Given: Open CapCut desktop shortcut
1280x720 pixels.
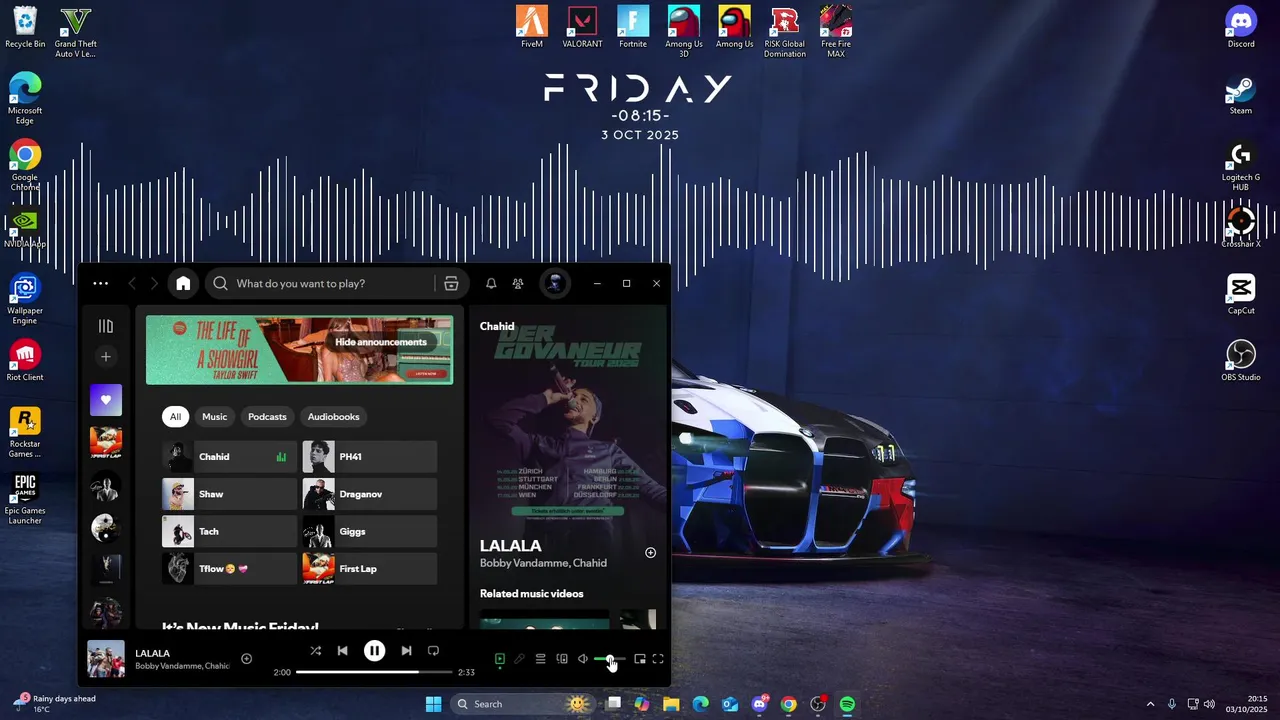Looking at the screenshot, I should (x=1241, y=293).
